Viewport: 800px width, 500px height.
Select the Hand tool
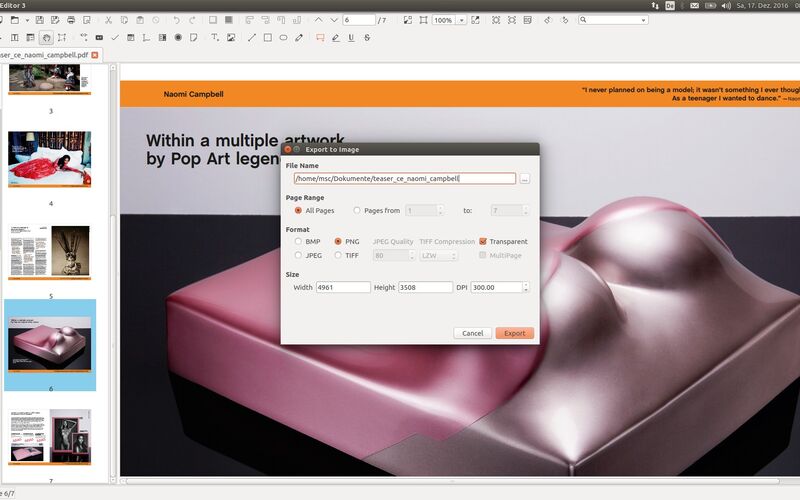click(x=46, y=38)
